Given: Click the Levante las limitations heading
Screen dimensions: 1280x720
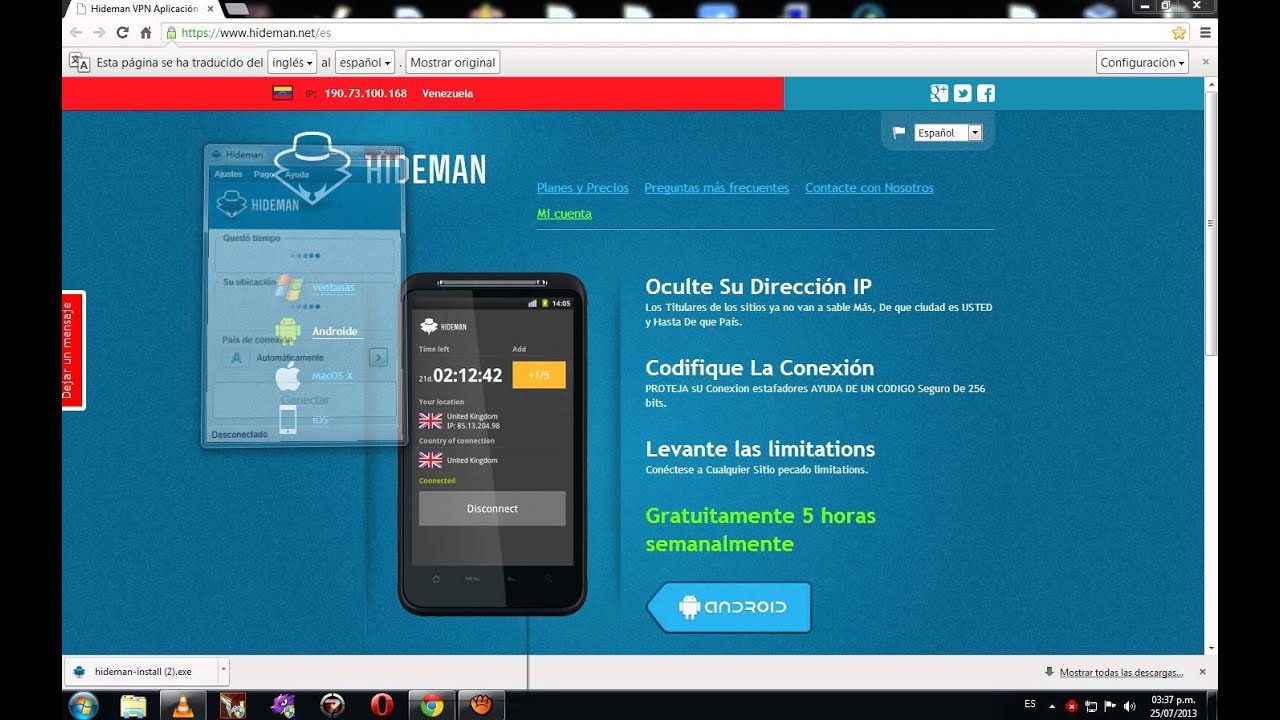Looking at the screenshot, I should pyautogui.click(x=760, y=449).
